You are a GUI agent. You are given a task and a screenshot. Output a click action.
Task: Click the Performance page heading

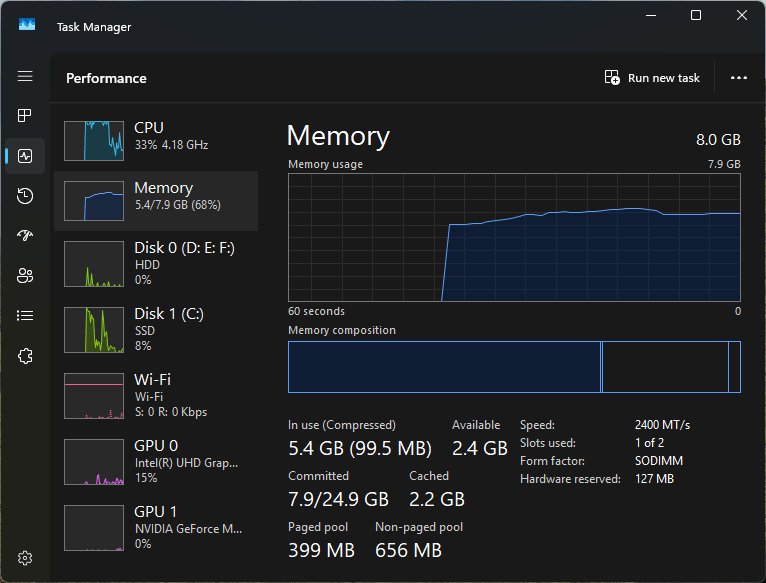(x=106, y=78)
